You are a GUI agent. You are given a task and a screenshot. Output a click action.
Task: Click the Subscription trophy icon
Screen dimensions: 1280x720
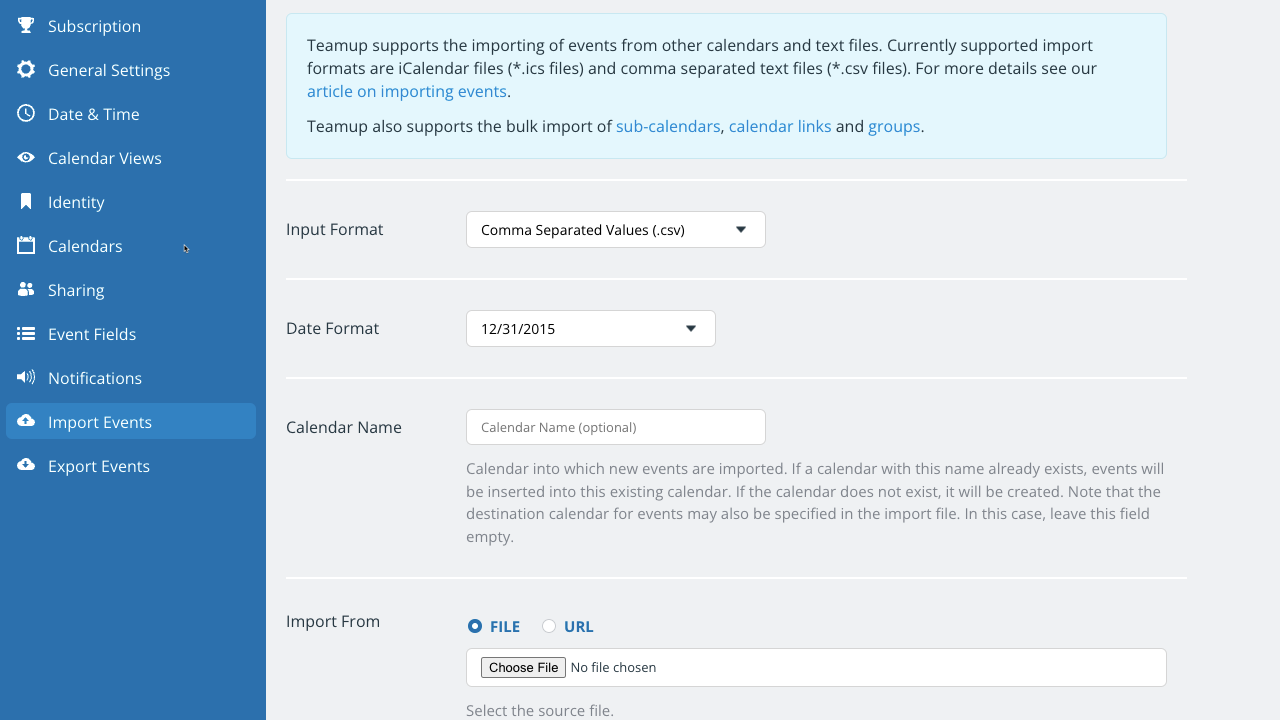click(x=26, y=26)
